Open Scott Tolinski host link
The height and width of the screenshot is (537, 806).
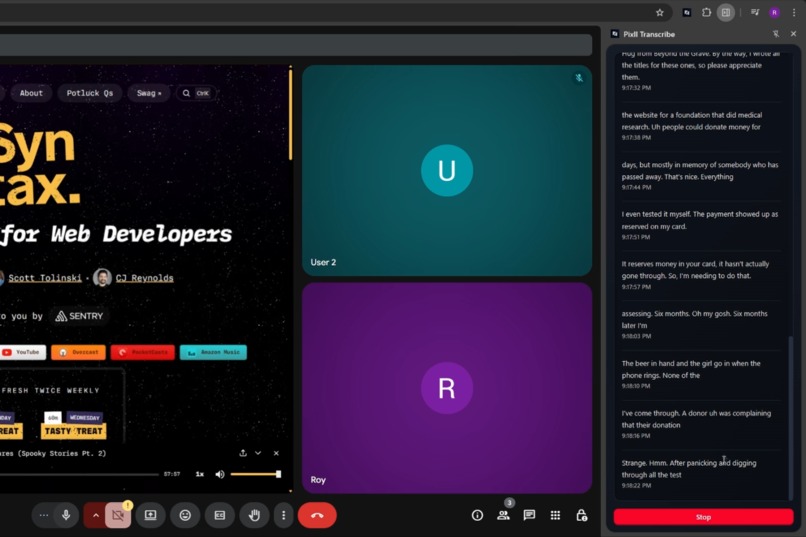tap(45, 278)
